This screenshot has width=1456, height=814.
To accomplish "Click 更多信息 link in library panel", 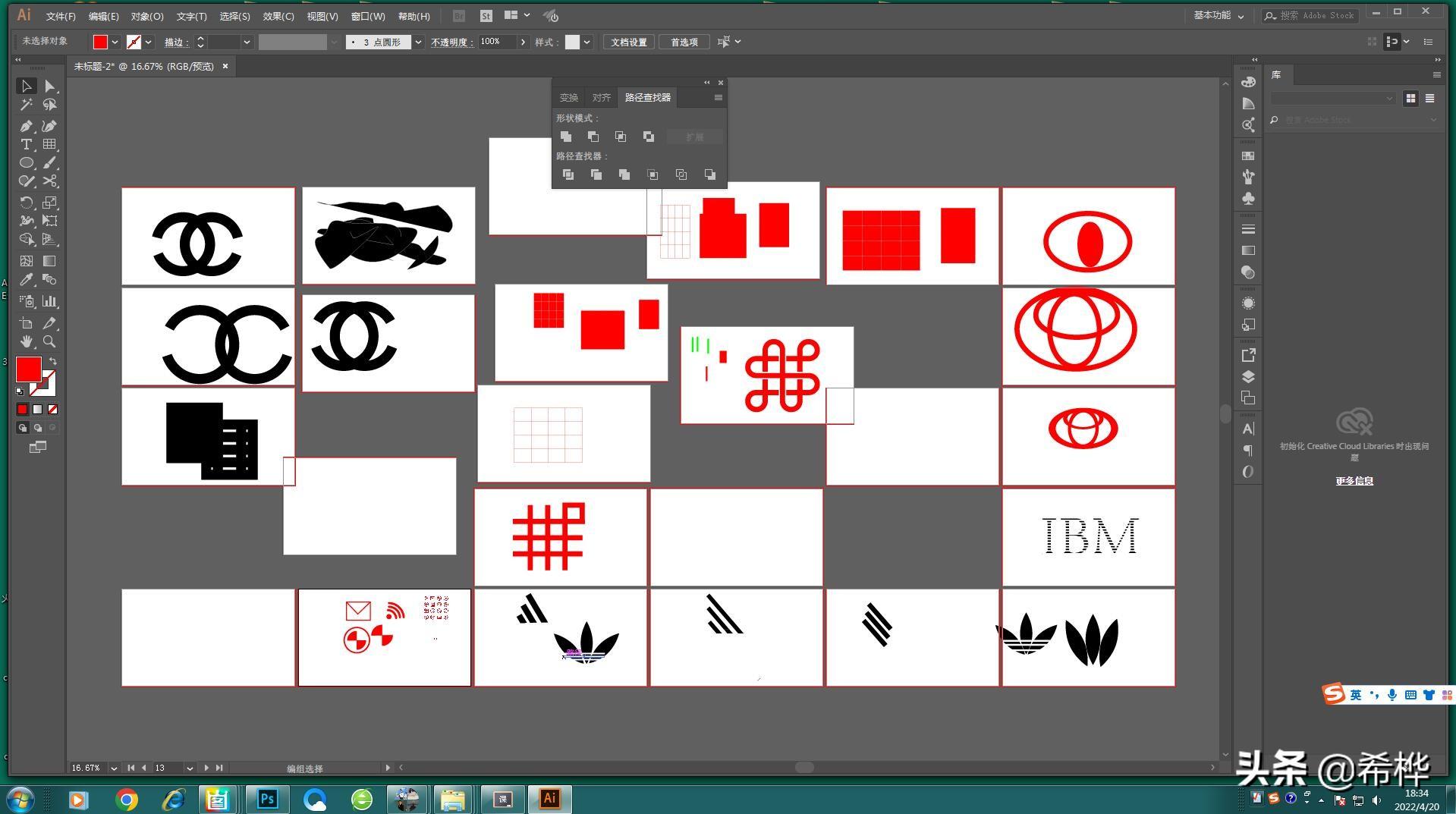I will (1354, 481).
